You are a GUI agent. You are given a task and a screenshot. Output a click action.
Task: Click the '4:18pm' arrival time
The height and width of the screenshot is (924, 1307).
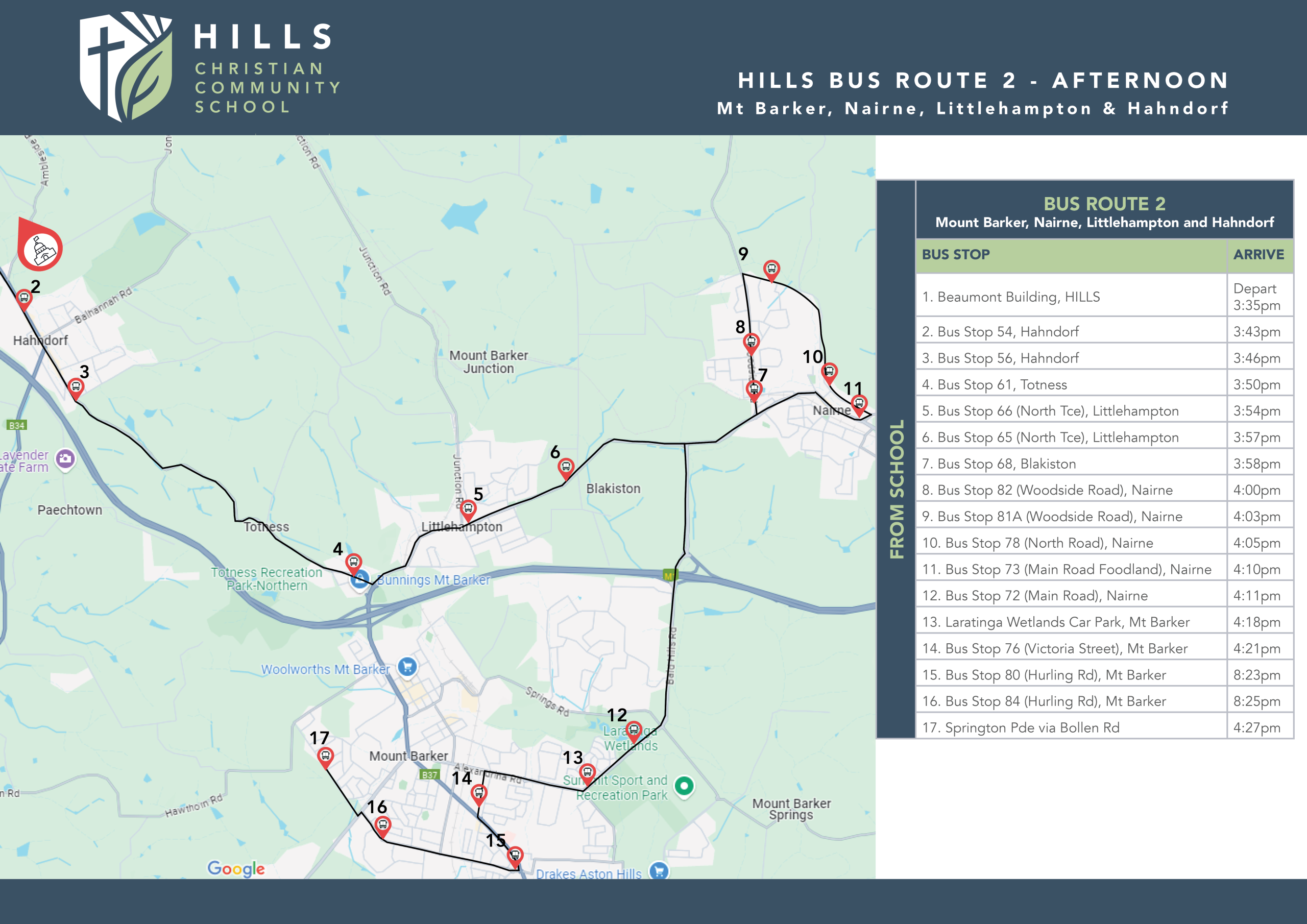(x=1256, y=622)
